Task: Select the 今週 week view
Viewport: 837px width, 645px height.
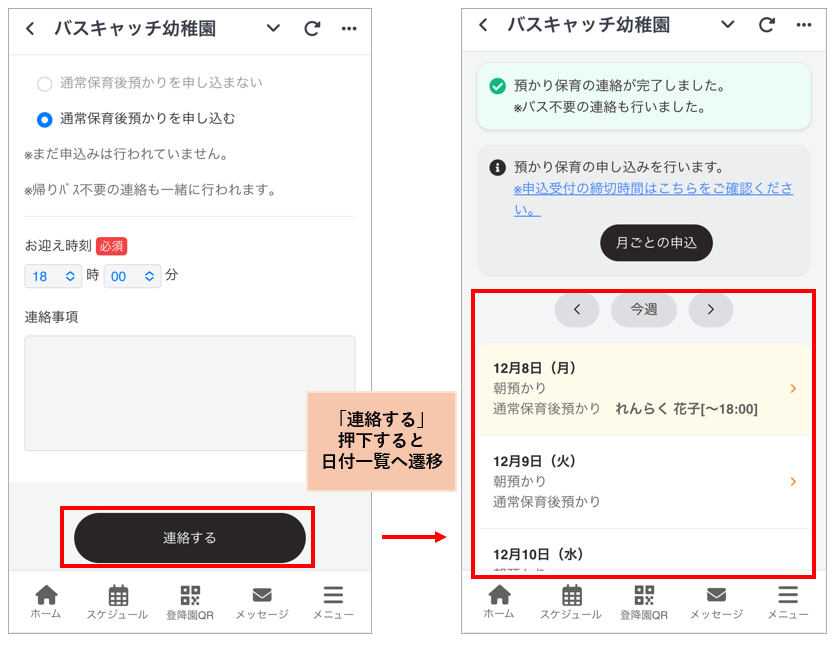Action: click(643, 310)
